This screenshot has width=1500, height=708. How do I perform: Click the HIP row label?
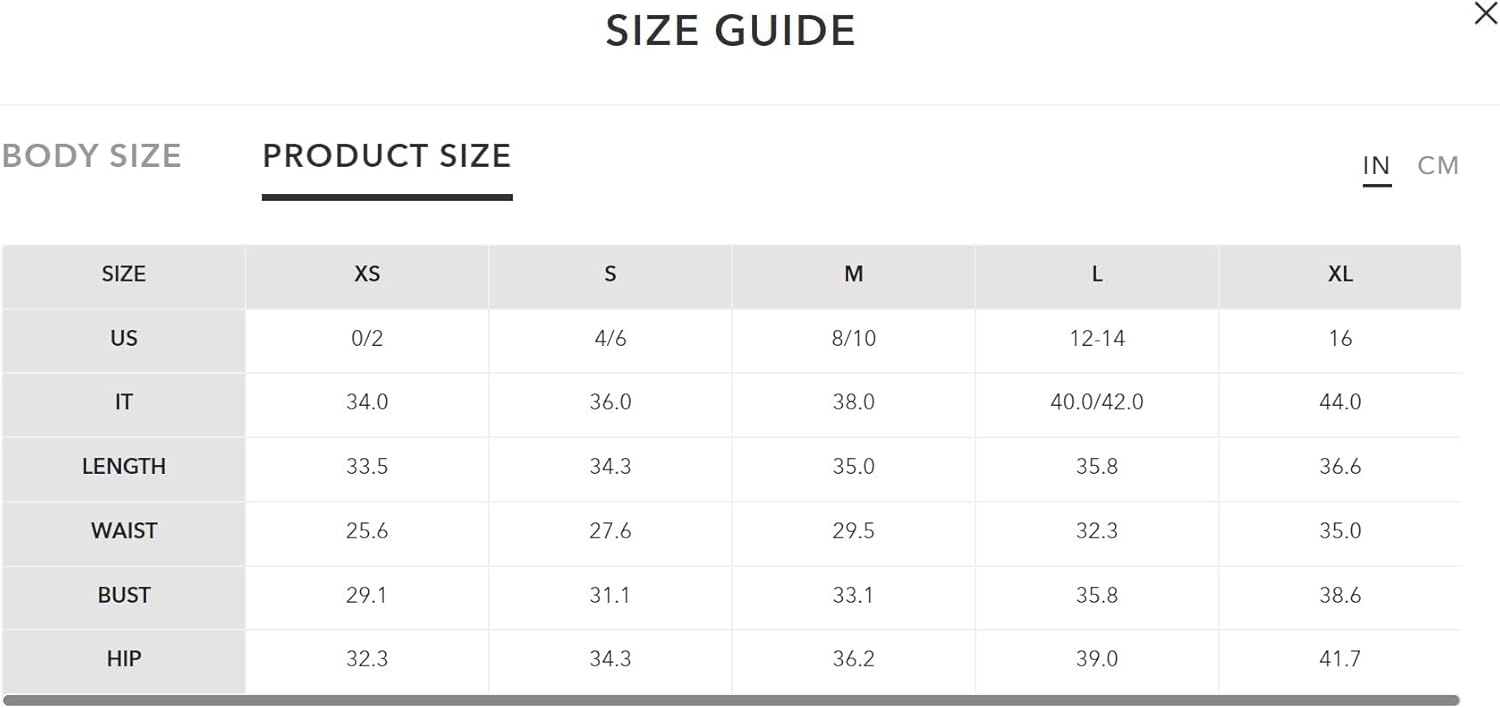click(124, 659)
